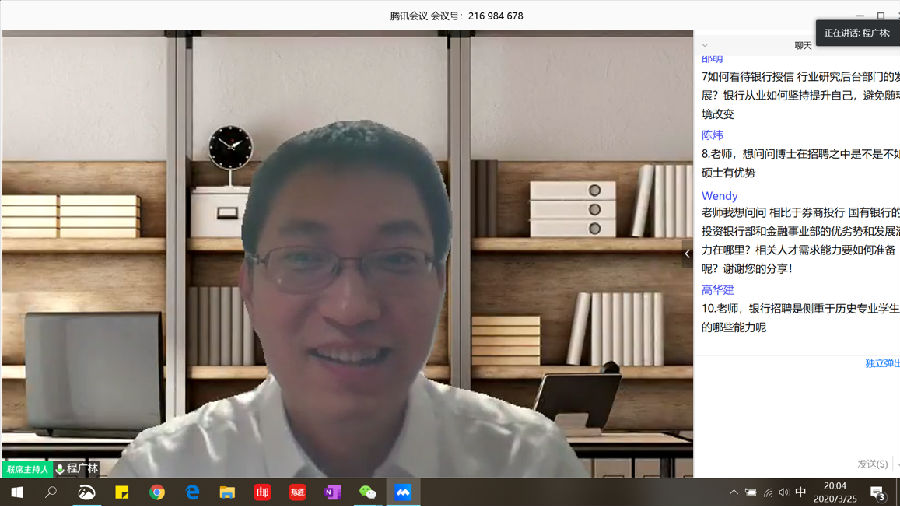
Task: Open File Explorer from the taskbar
Action: point(227,492)
